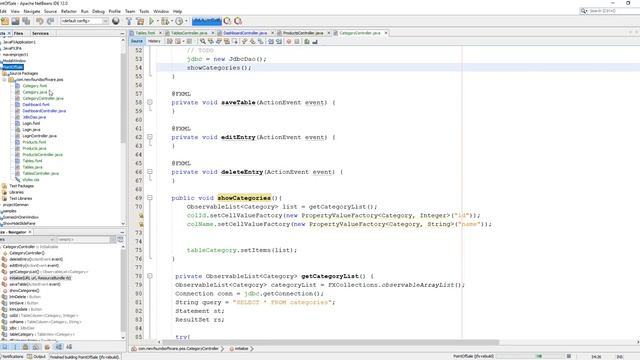Open the Refactor menu
The width and height of the screenshot is (640, 360).
click(x=69, y=11)
